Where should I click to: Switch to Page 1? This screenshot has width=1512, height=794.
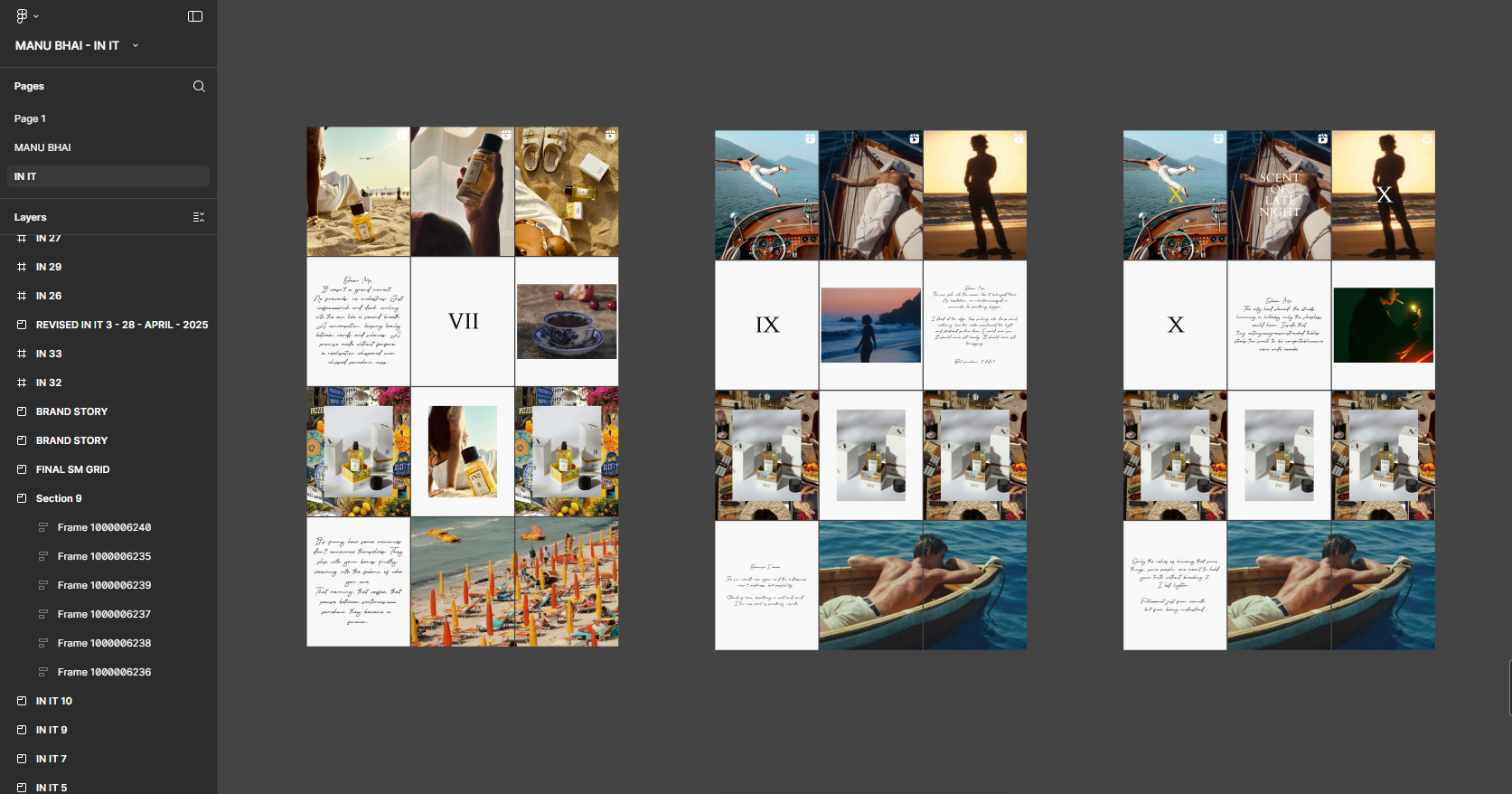[x=30, y=119]
